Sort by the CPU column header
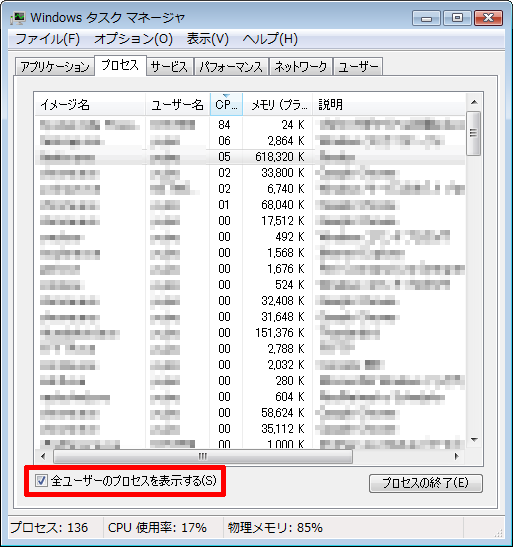The image size is (513, 547). (x=226, y=104)
